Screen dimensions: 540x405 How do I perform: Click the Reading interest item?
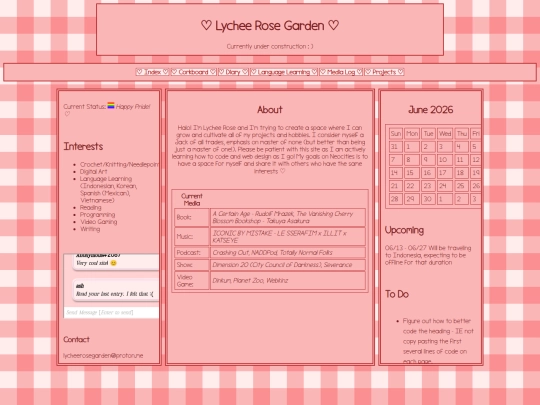click(91, 207)
